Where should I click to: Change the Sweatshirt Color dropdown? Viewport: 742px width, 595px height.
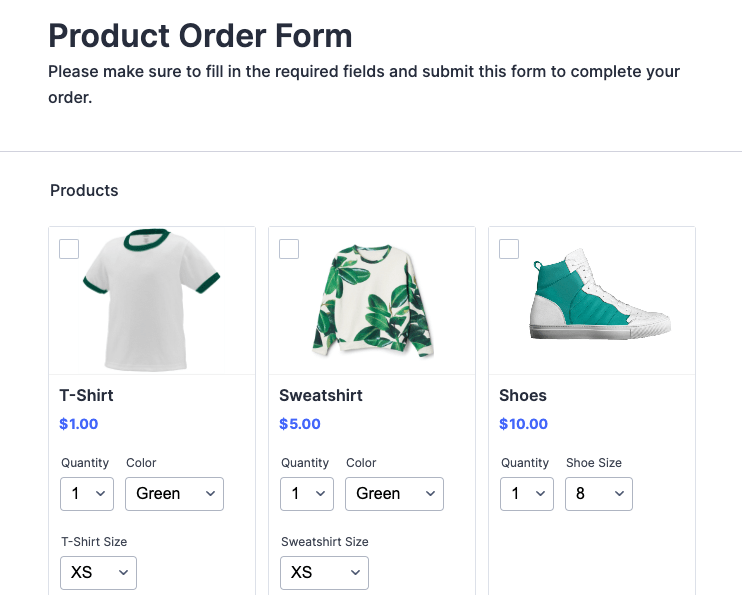click(x=394, y=494)
